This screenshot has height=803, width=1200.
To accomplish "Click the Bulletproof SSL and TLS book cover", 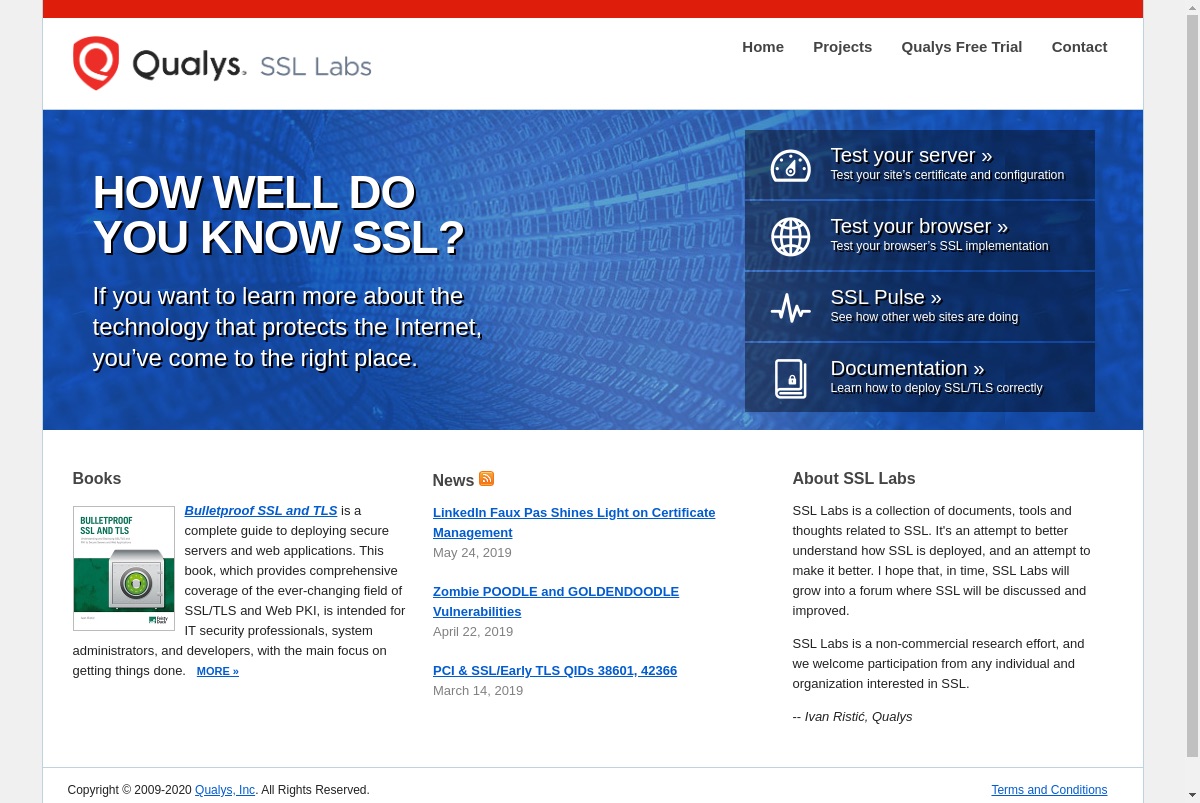I will pyautogui.click(x=124, y=568).
